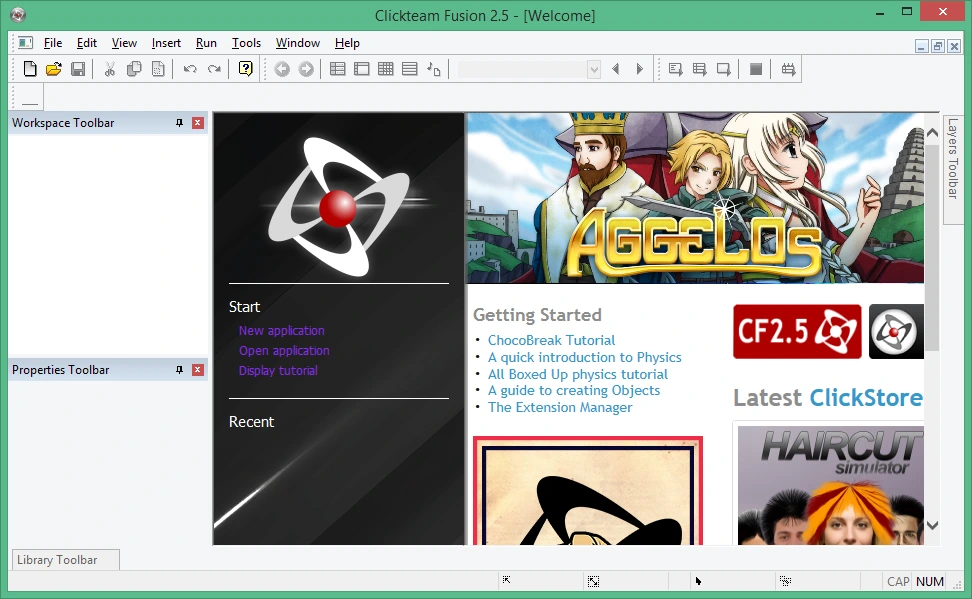The width and height of the screenshot is (972, 599).
Task: Click the Aggelos game banner image
Action: click(x=695, y=198)
